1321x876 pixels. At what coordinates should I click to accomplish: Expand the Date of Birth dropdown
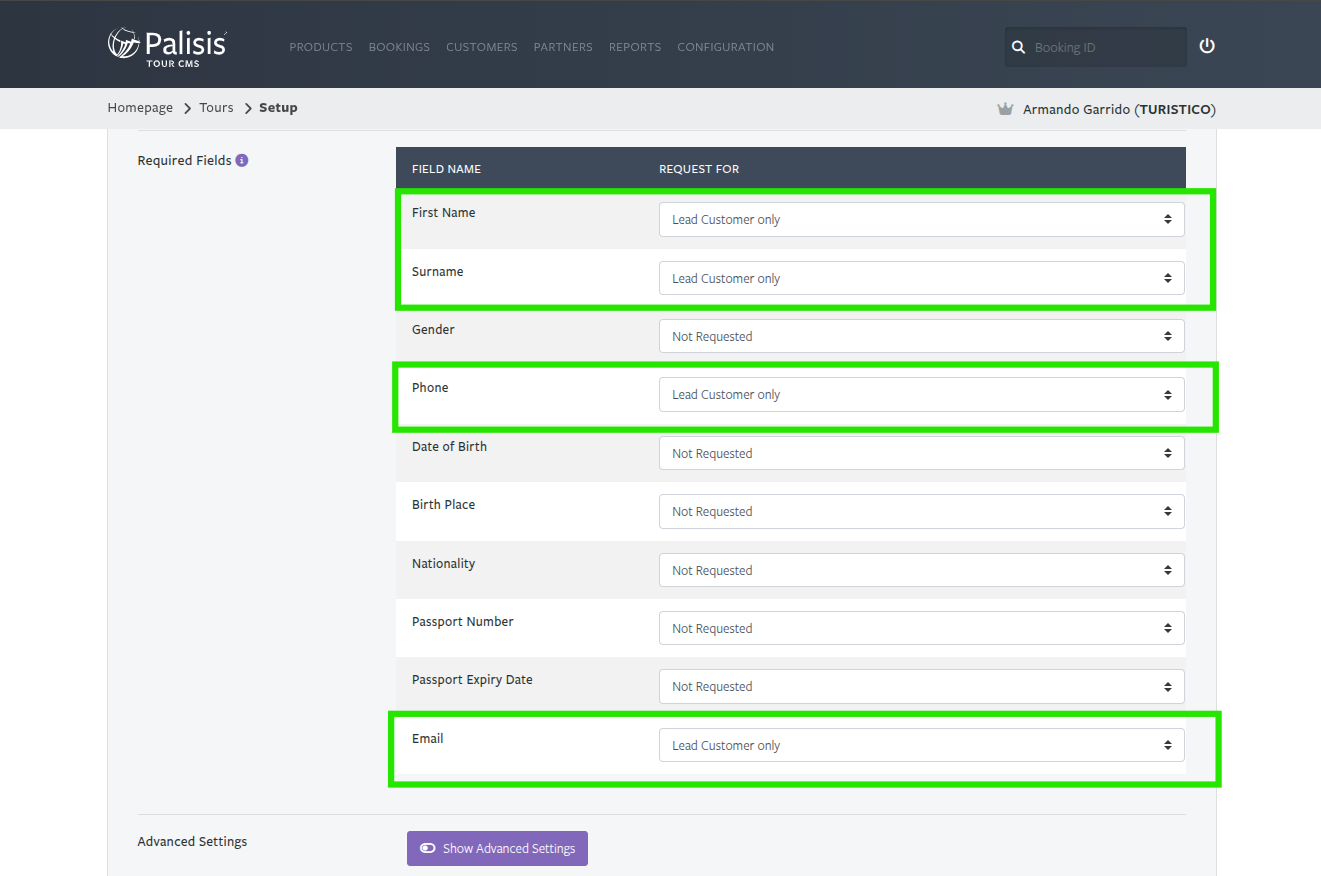[x=921, y=453]
